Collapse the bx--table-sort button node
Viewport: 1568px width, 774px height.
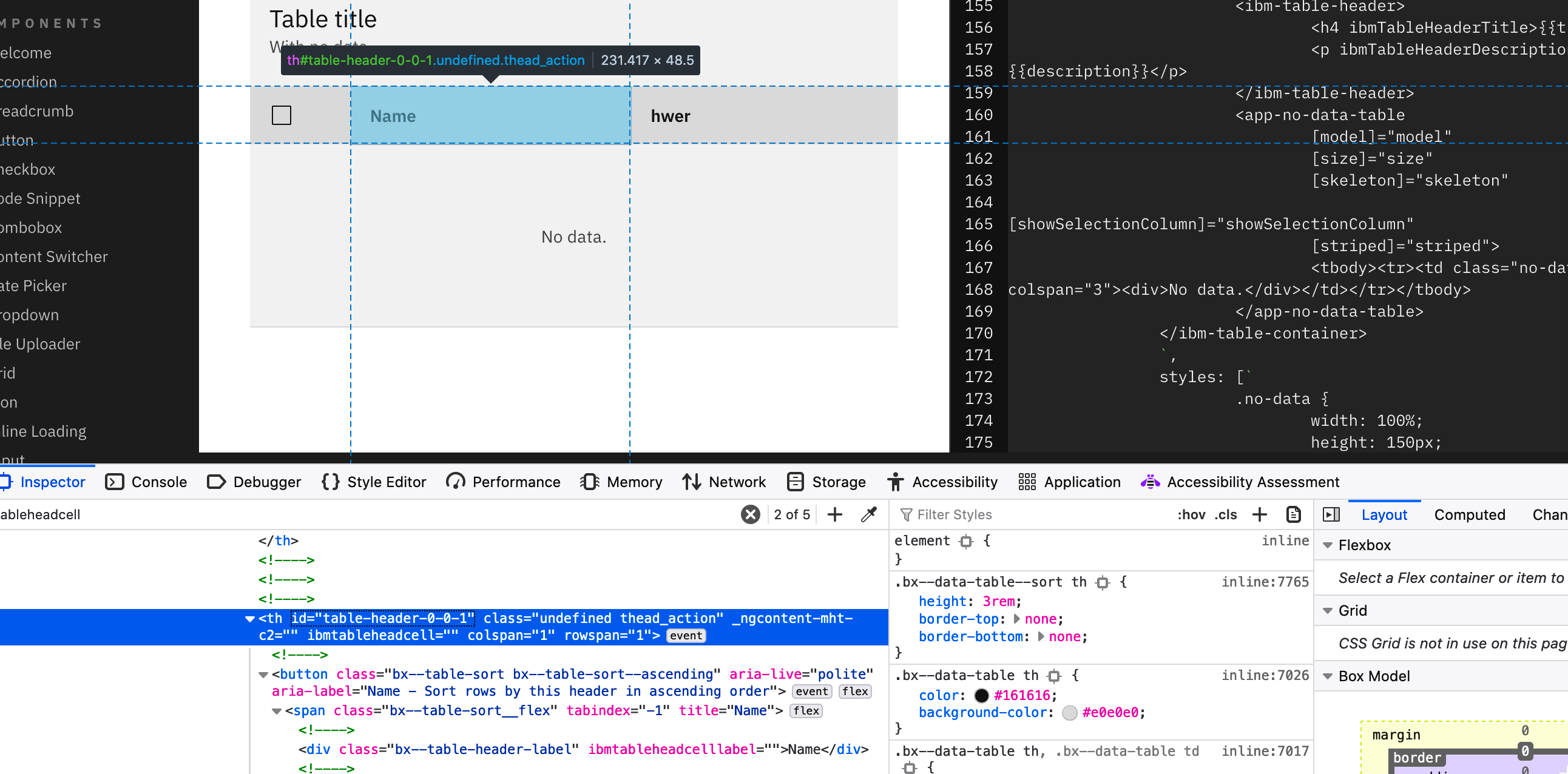263,675
